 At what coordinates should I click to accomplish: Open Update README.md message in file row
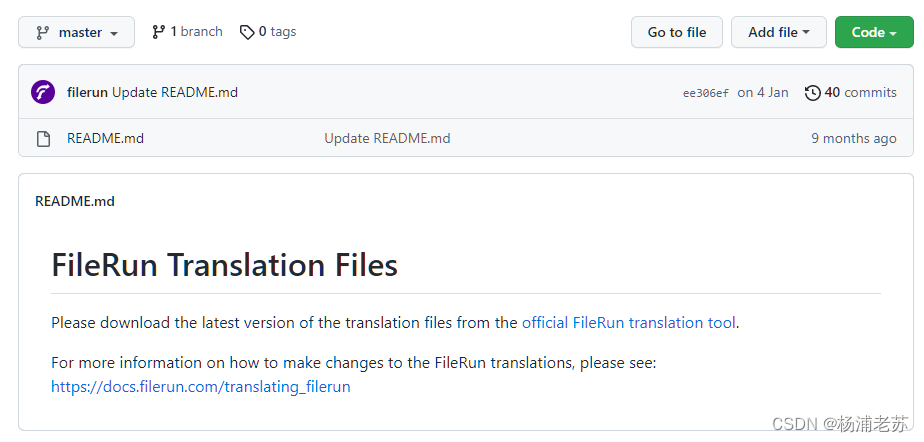coord(387,138)
